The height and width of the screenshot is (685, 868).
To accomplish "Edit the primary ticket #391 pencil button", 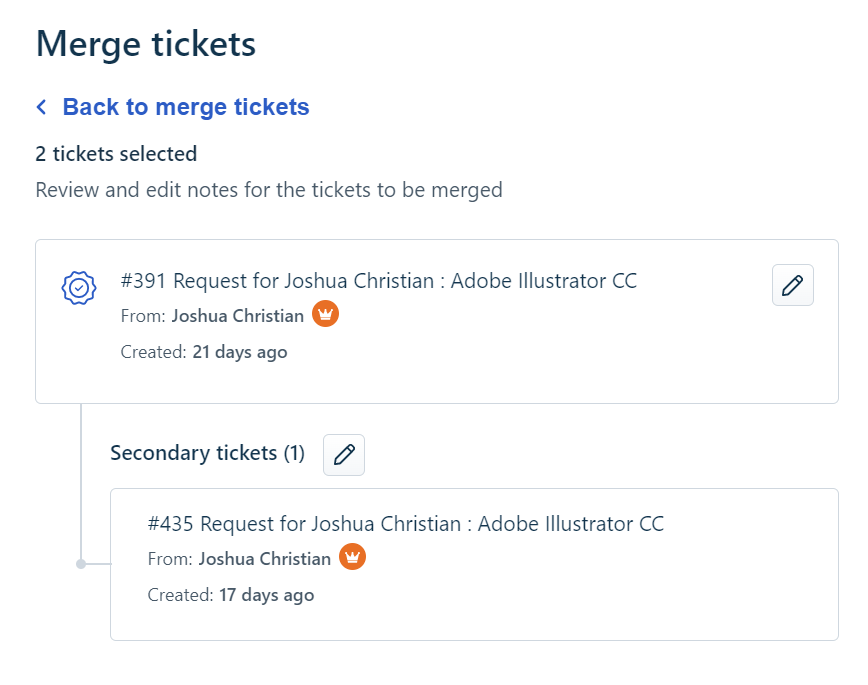I will [792, 285].
